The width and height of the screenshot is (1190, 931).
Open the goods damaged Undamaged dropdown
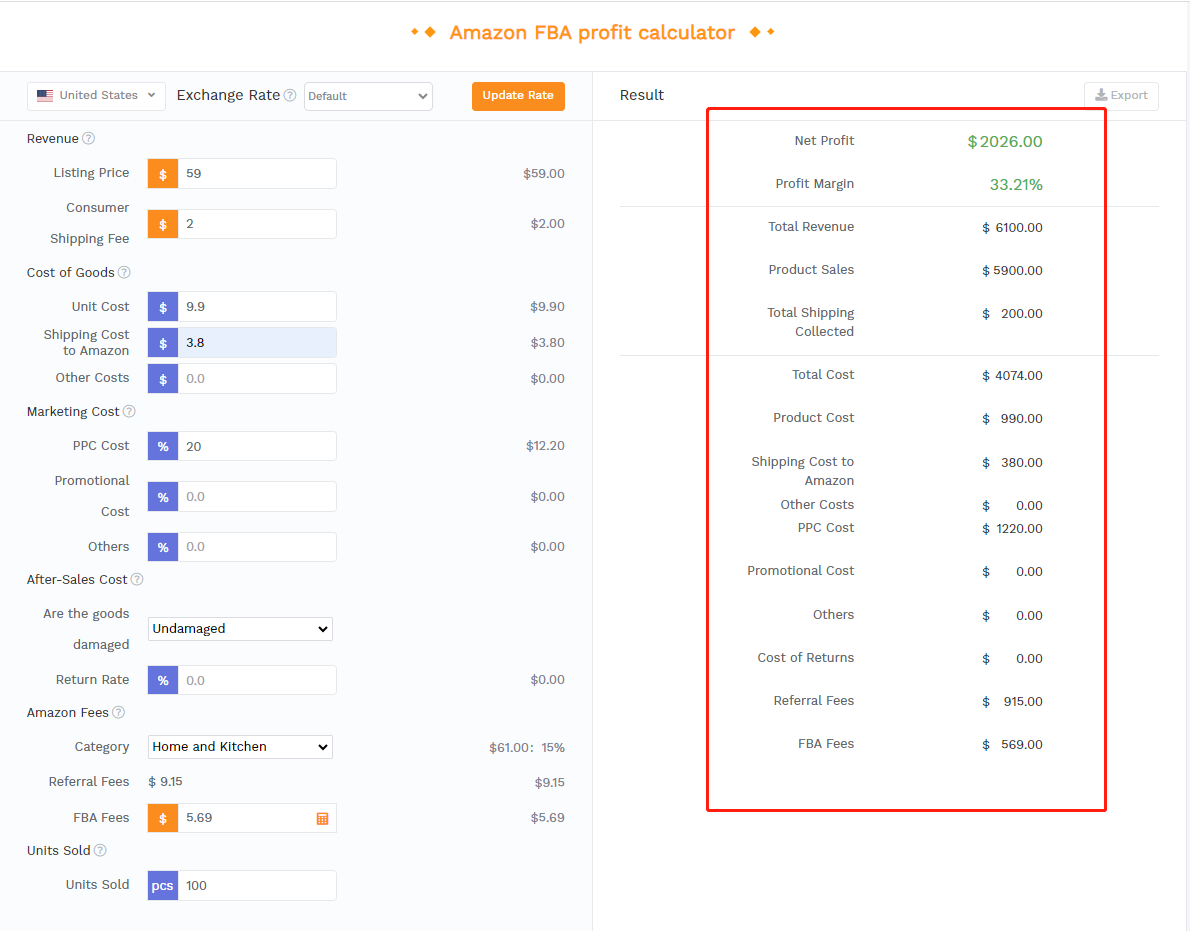(240, 629)
